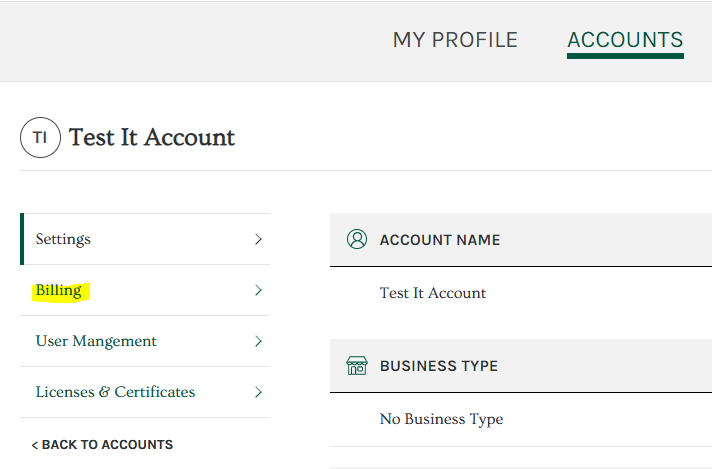
Task: Expand Licenses & Certificates chevron arrow
Action: pos(258,392)
